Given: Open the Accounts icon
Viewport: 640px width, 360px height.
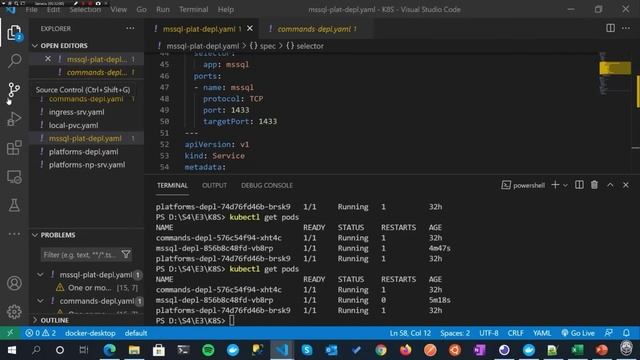Looking at the screenshot, I should tap(14, 283).
